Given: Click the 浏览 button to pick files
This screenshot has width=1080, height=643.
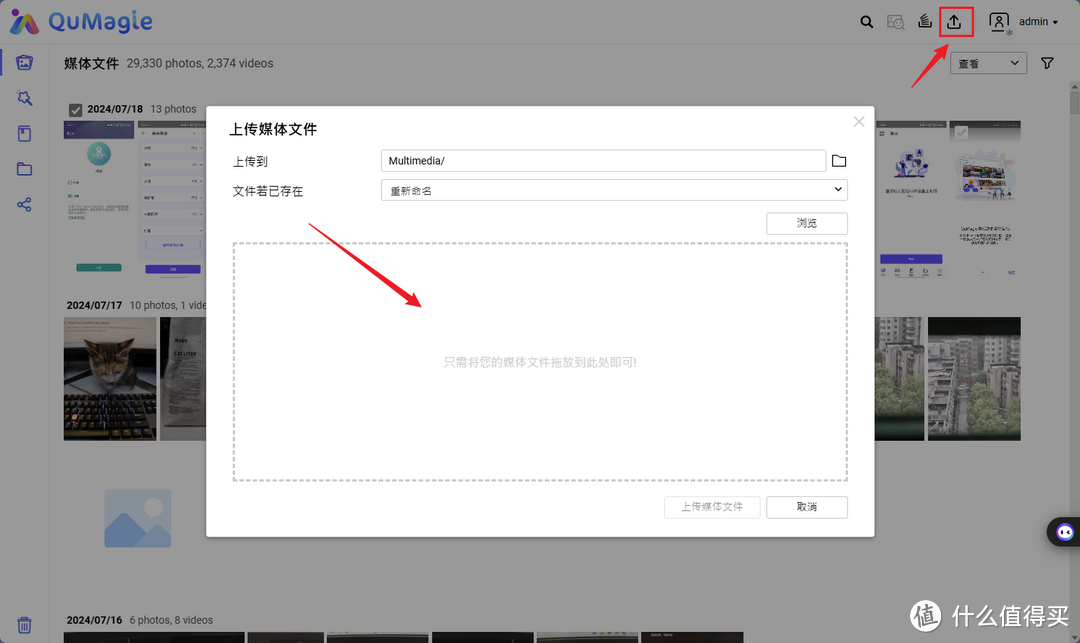Looking at the screenshot, I should tap(806, 223).
